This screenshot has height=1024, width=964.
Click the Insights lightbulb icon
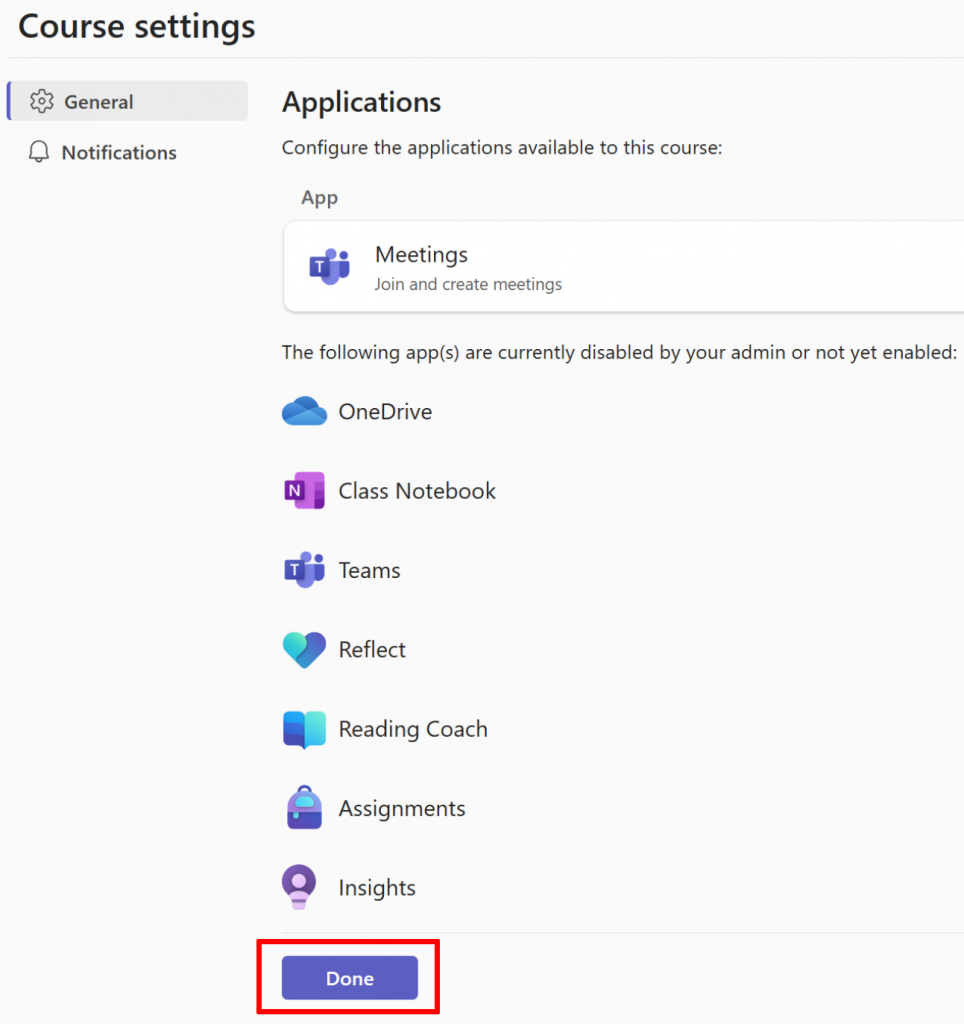pyautogui.click(x=299, y=888)
